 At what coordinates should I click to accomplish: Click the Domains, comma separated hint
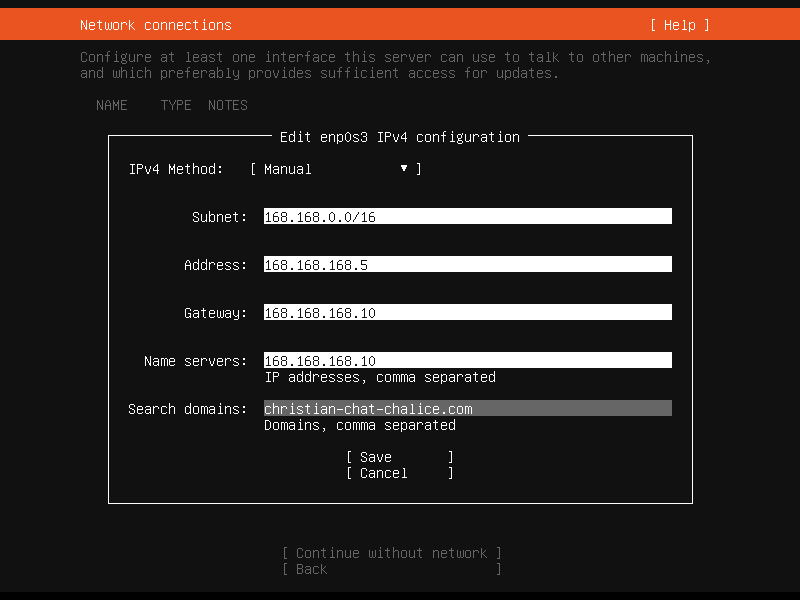[x=360, y=425]
